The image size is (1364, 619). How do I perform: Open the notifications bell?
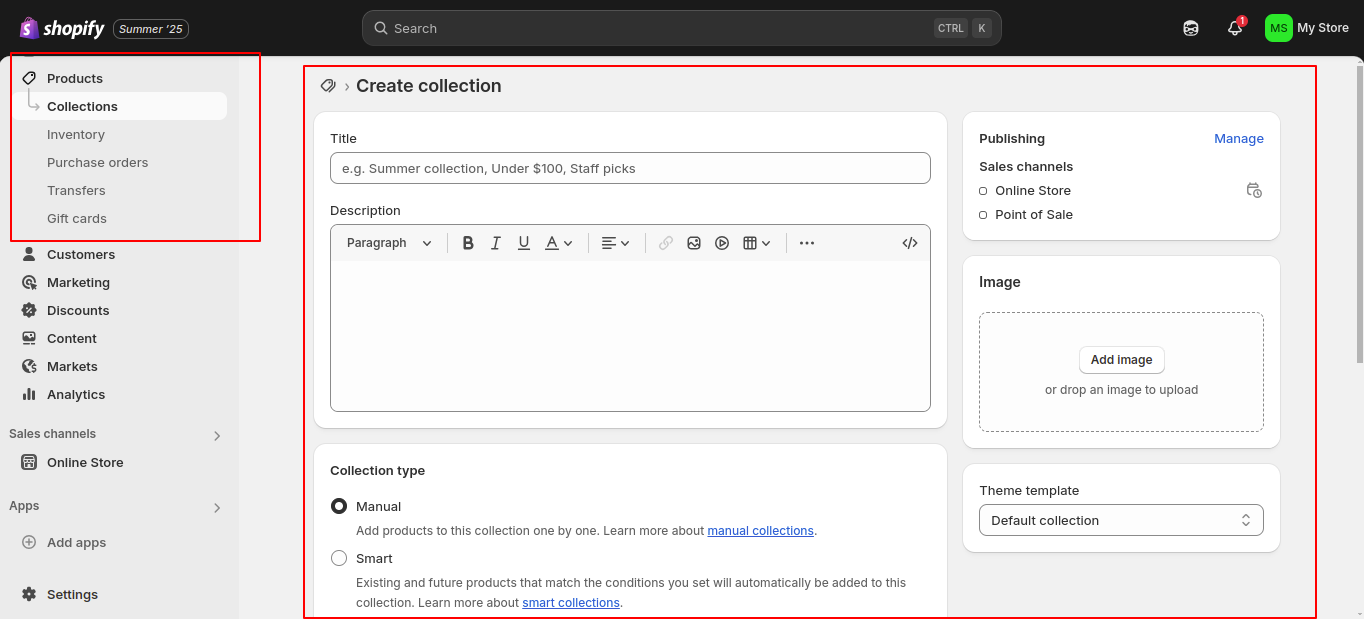pyautogui.click(x=1235, y=28)
